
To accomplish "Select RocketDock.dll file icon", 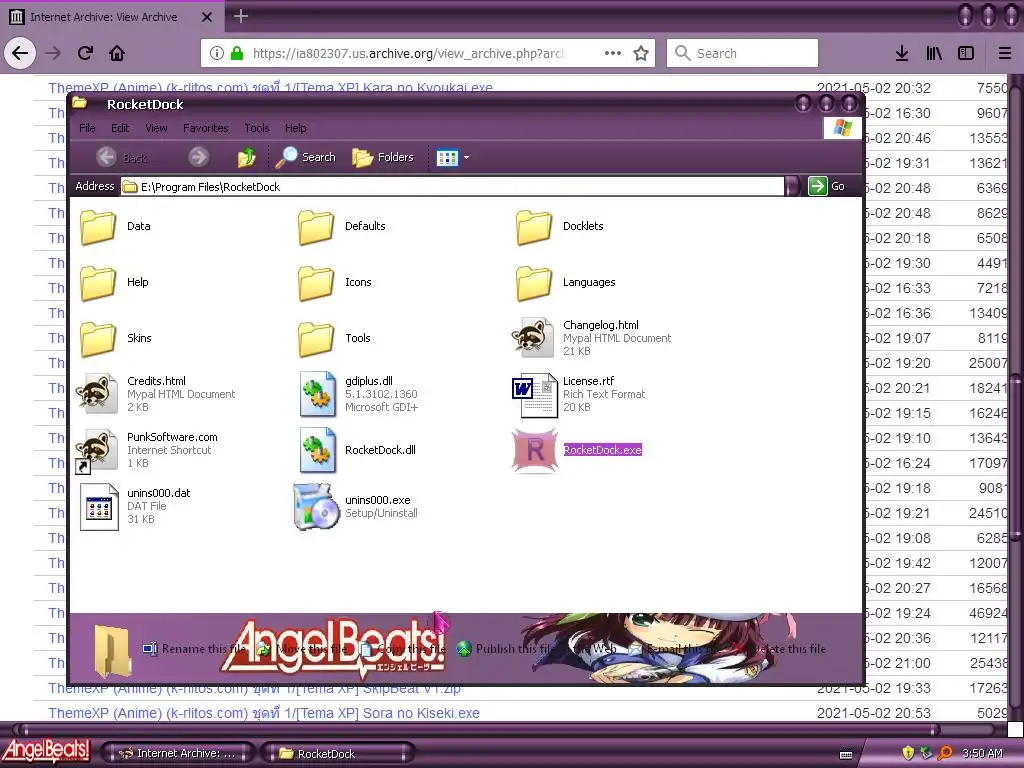I will 317,450.
